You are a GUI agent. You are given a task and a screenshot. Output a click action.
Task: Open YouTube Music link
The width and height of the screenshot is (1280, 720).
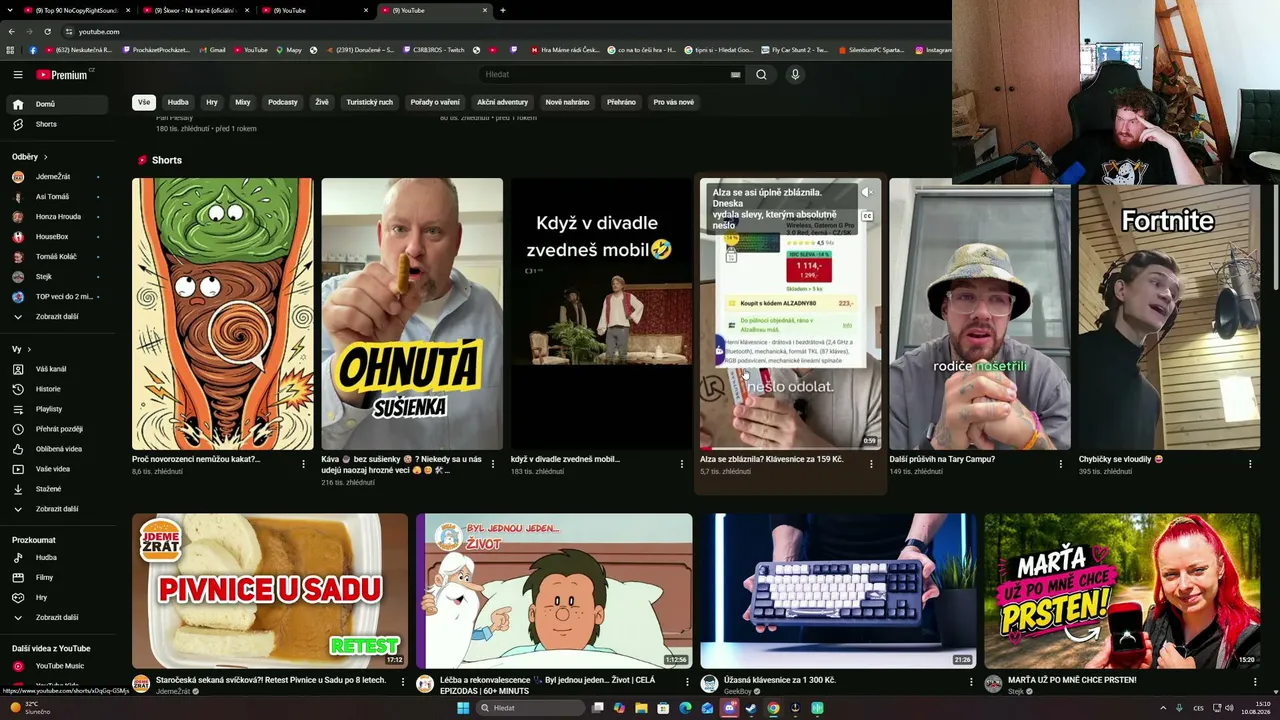click(56, 666)
